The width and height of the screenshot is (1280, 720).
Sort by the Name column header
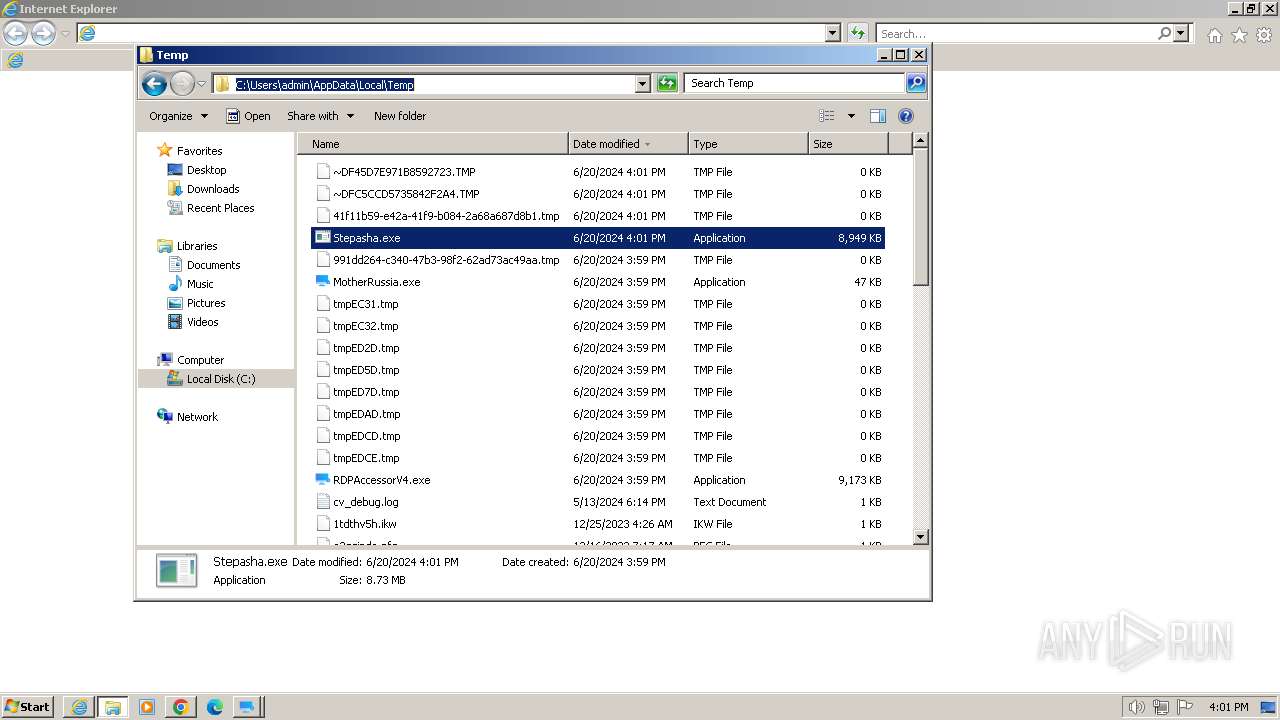tap(433, 144)
